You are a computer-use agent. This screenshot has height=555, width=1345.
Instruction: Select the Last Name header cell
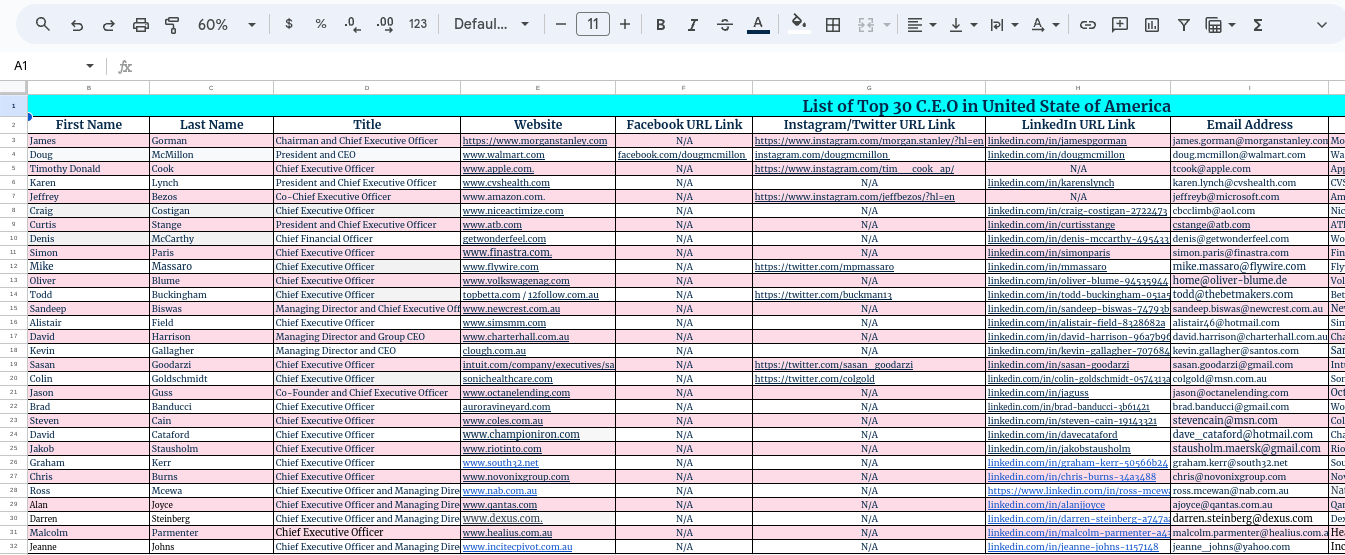tap(211, 125)
